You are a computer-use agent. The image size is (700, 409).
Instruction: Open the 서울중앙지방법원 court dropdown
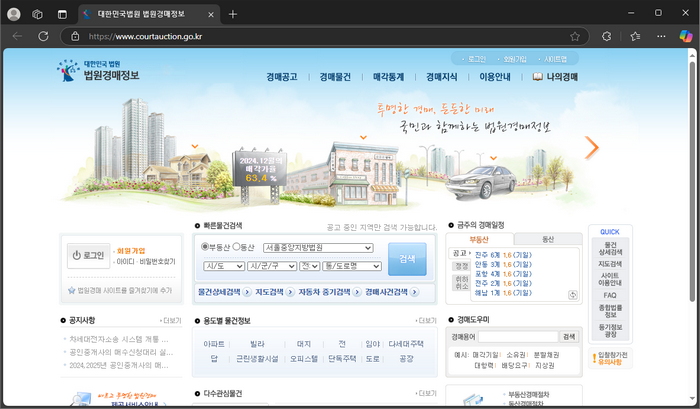click(x=317, y=248)
